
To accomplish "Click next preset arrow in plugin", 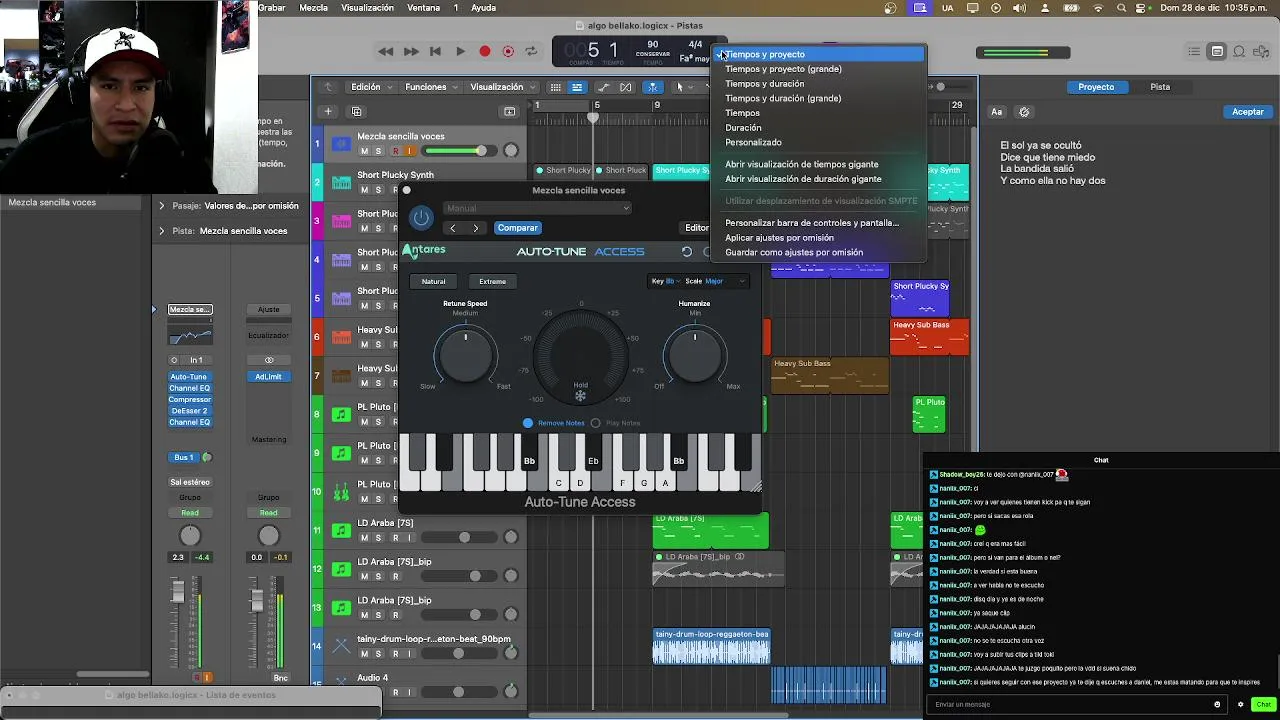I will pos(476,228).
